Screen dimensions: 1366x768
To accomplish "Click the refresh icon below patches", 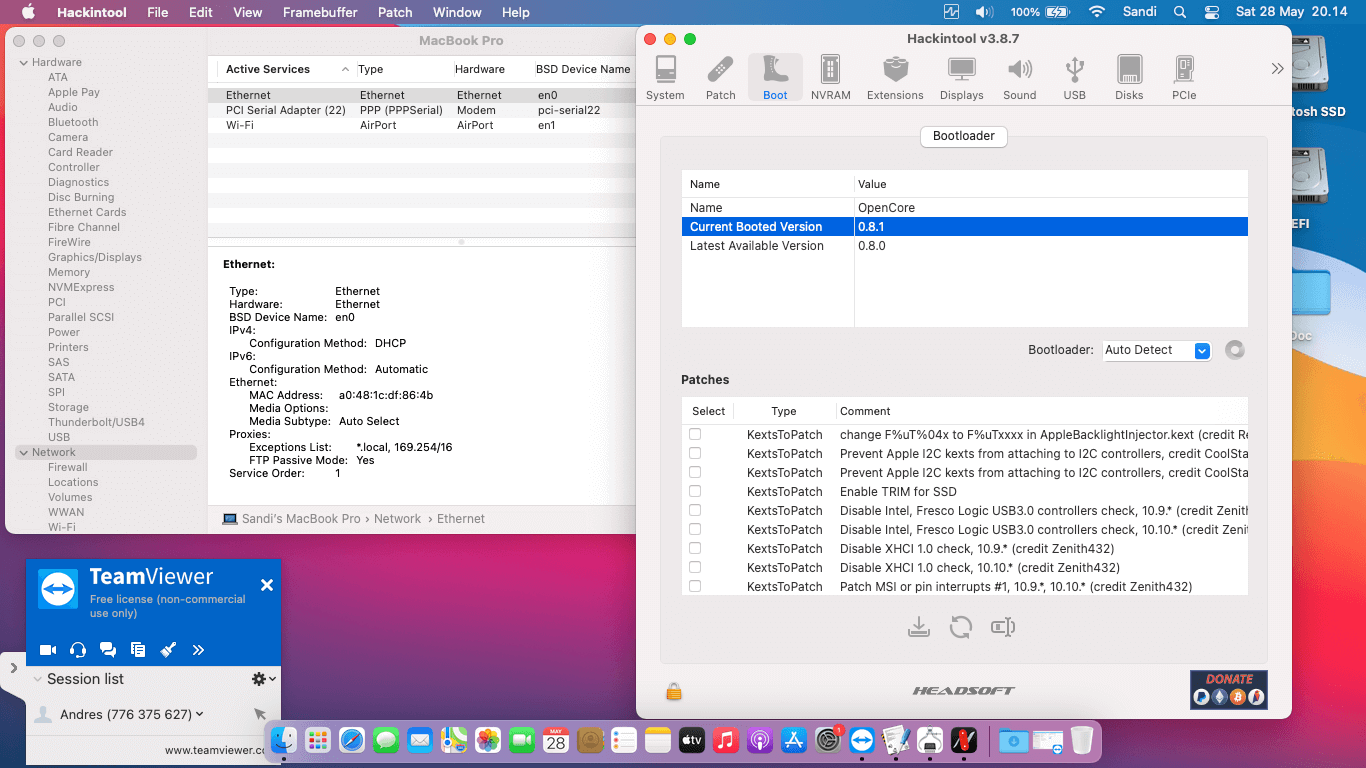I will [x=961, y=627].
